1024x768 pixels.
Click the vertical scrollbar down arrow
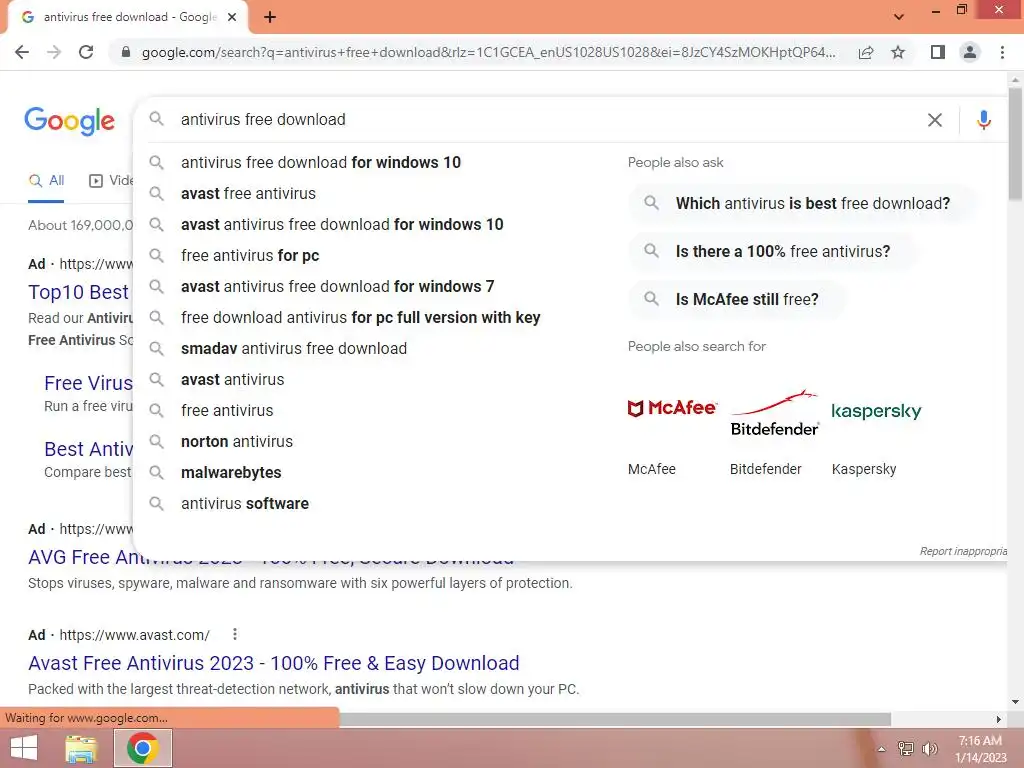tap(1015, 703)
